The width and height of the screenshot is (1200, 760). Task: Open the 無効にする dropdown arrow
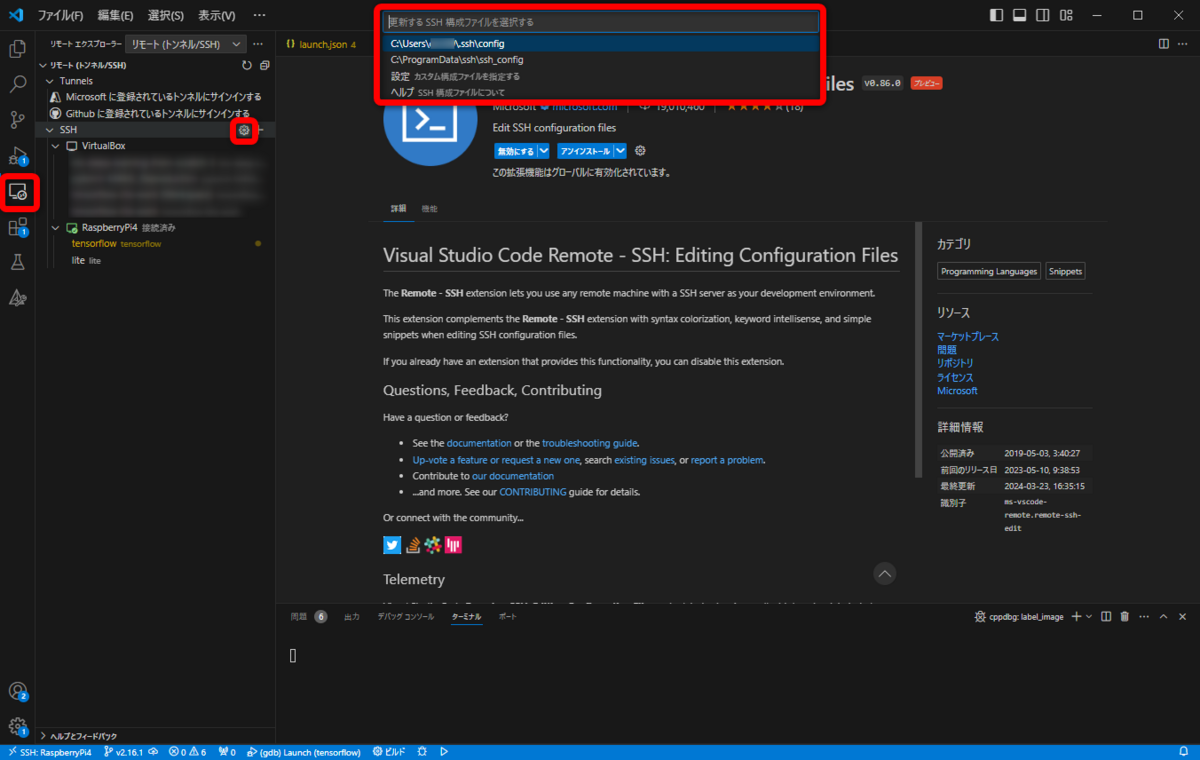coord(544,151)
